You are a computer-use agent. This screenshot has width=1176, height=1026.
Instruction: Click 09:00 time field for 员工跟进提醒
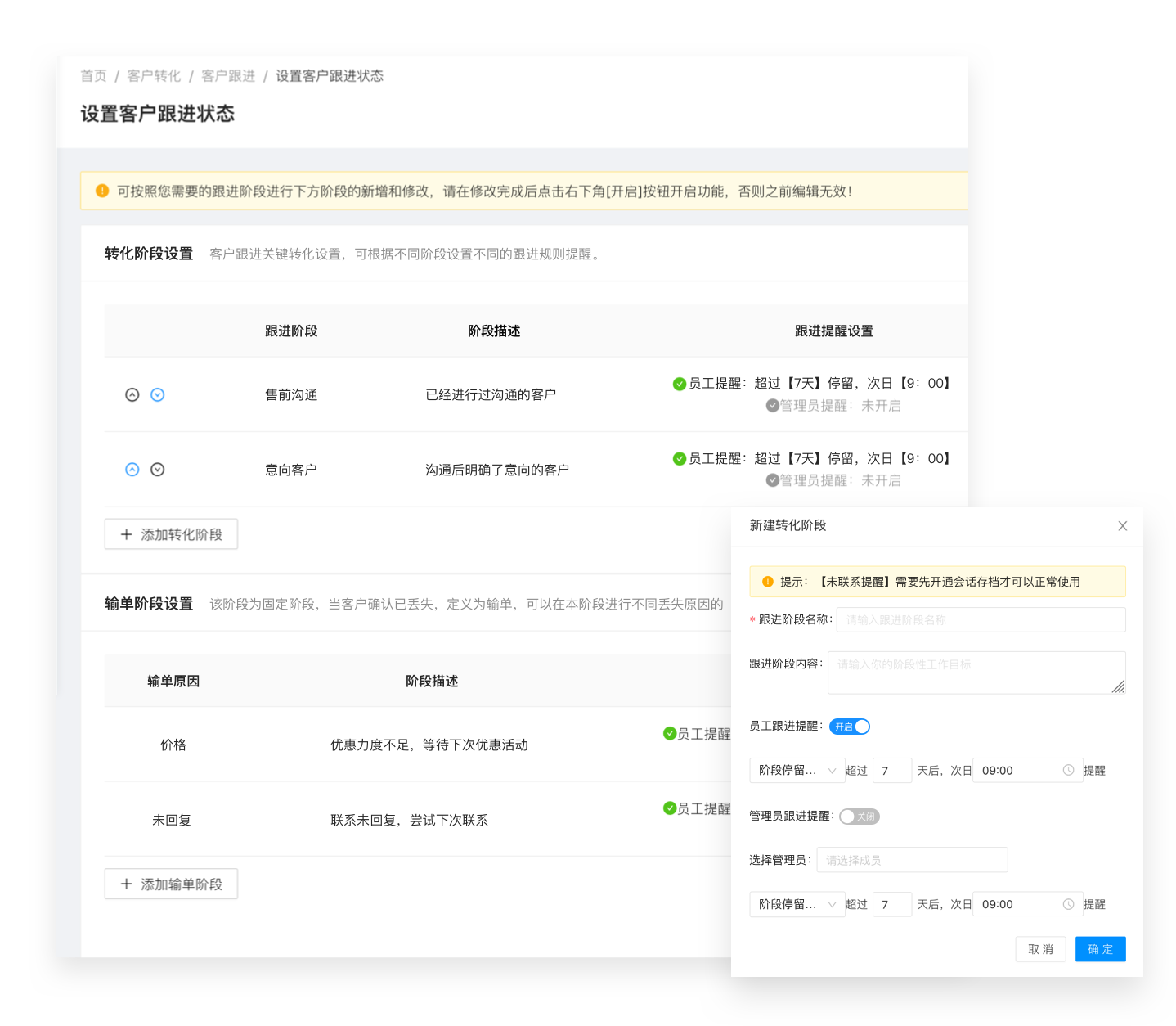pyautogui.click(x=1028, y=771)
